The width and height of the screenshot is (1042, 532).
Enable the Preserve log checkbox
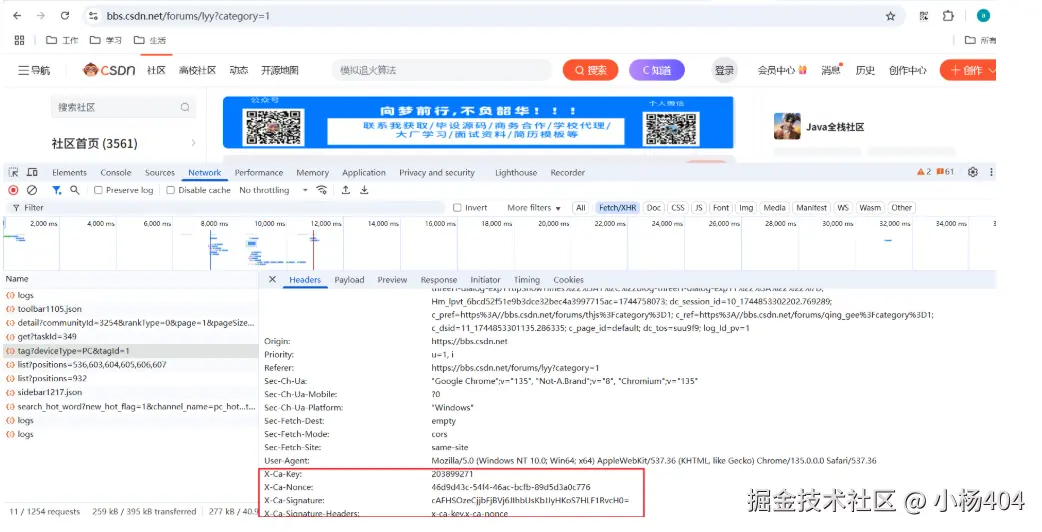pyautogui.click(x=98, y=190)
